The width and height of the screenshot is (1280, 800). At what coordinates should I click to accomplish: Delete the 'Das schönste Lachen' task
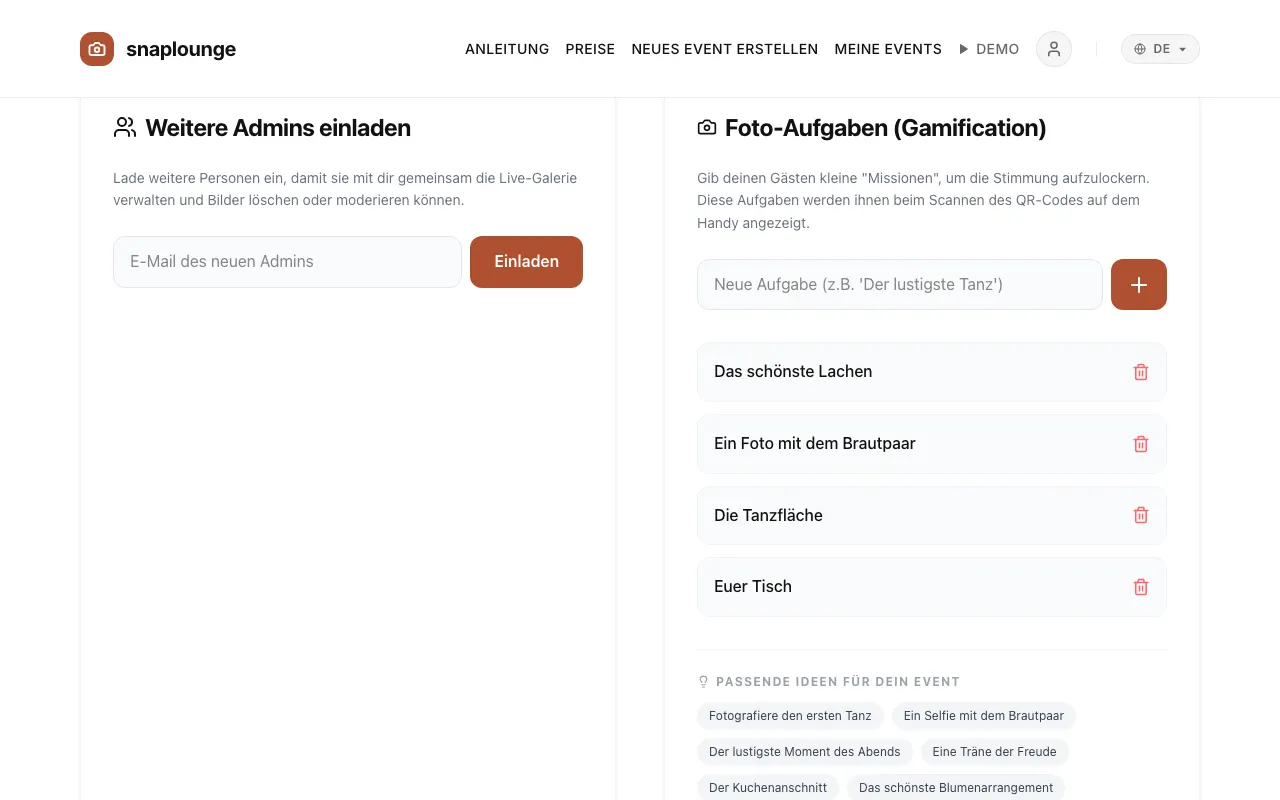pos(1141,372)
